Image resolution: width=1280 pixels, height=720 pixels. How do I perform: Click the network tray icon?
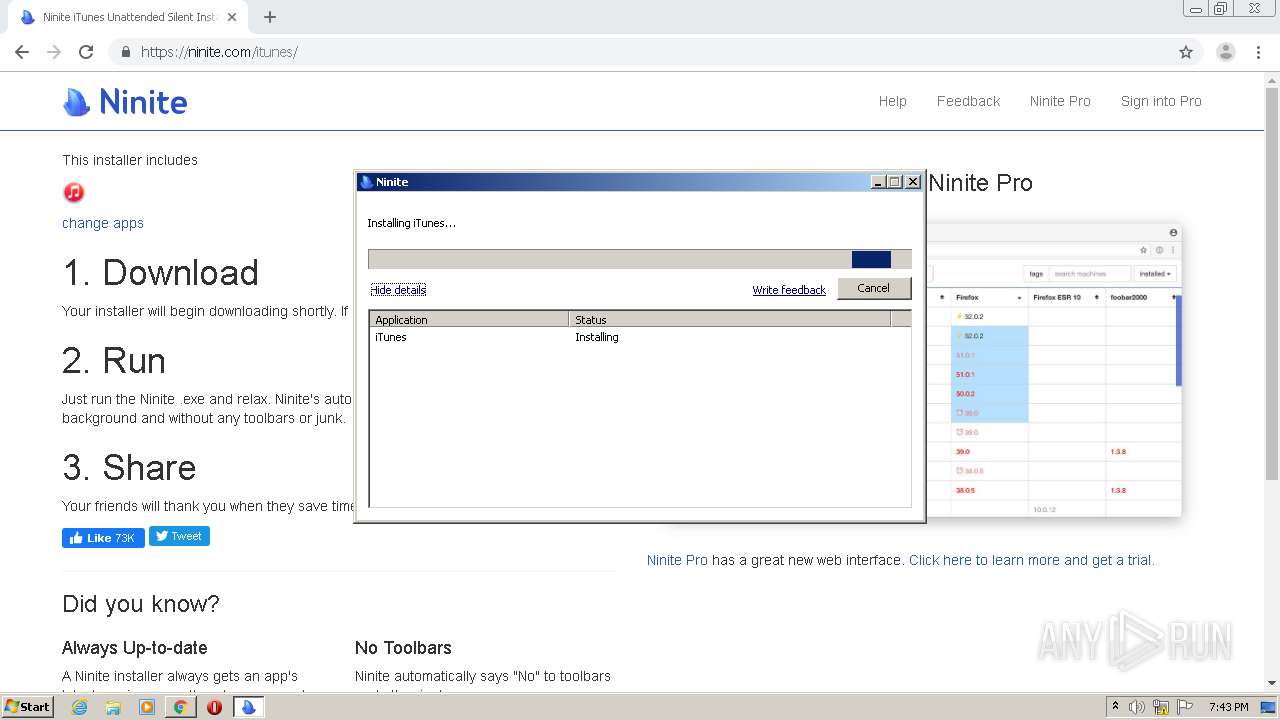[x=1162, y=707]
